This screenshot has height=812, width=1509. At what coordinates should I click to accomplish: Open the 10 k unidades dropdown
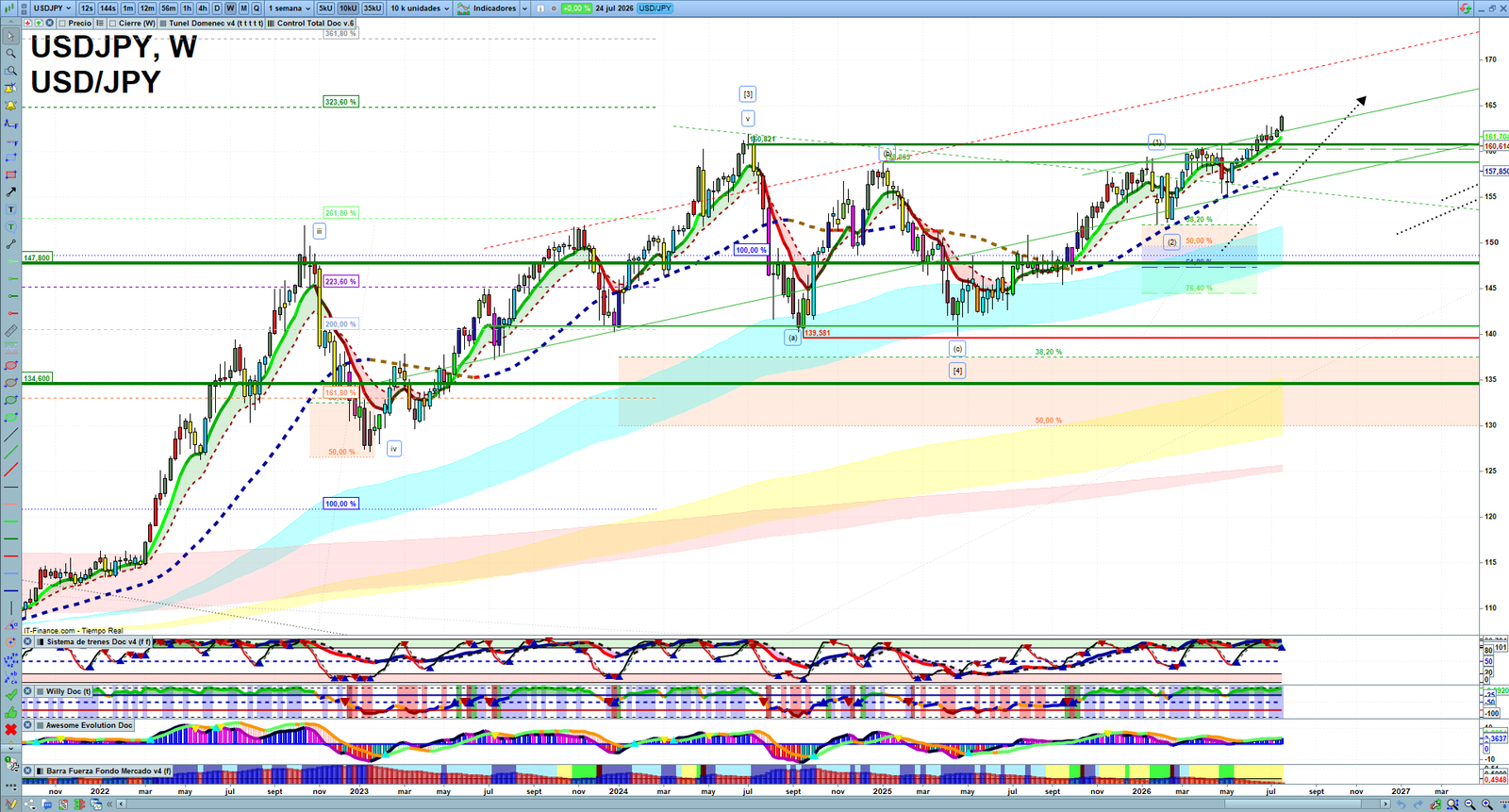click(420, 8)
